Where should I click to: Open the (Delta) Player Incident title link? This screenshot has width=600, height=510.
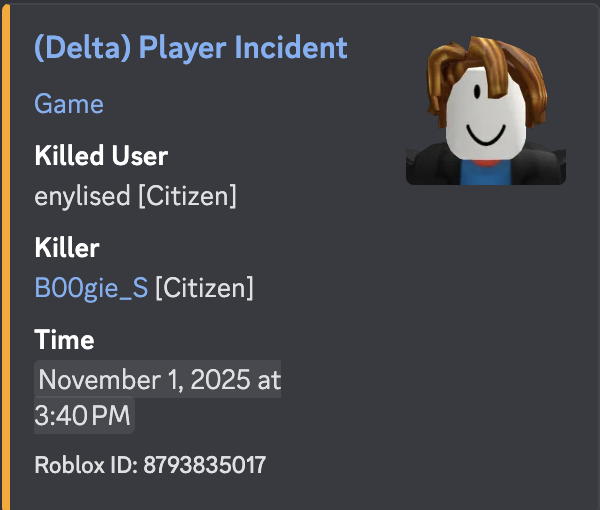[190, 48]
